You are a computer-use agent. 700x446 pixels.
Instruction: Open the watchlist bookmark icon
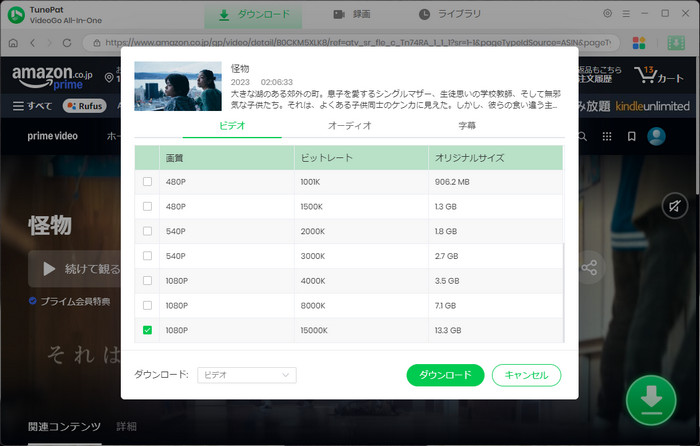pyautogui.click(x=631, y=136)
